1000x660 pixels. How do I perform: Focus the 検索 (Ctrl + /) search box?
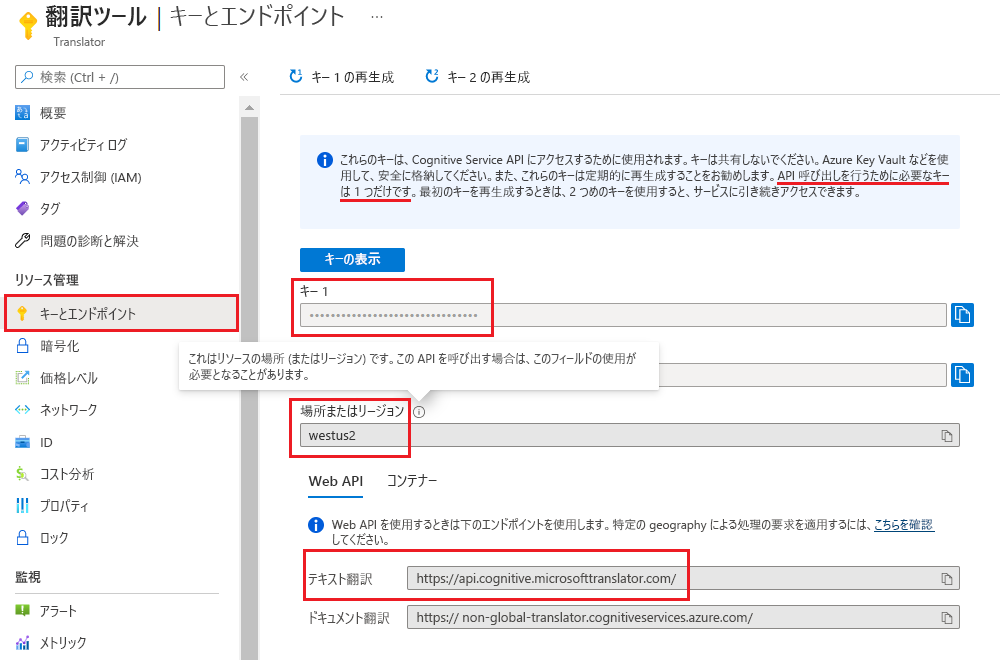pos(120,77)
